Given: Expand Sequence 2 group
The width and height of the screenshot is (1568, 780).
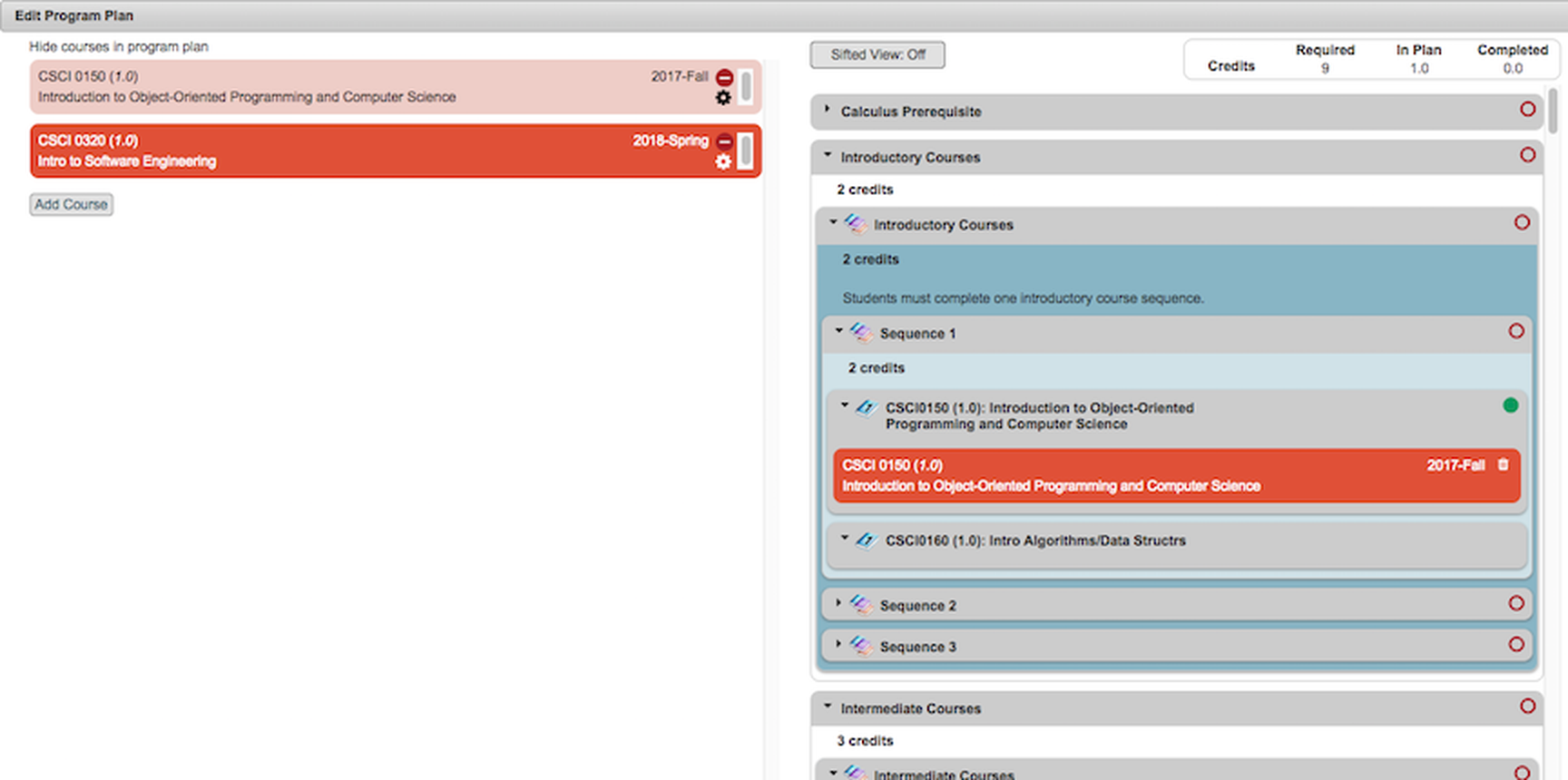Looking at the screenshot, I should coord(838,603).
